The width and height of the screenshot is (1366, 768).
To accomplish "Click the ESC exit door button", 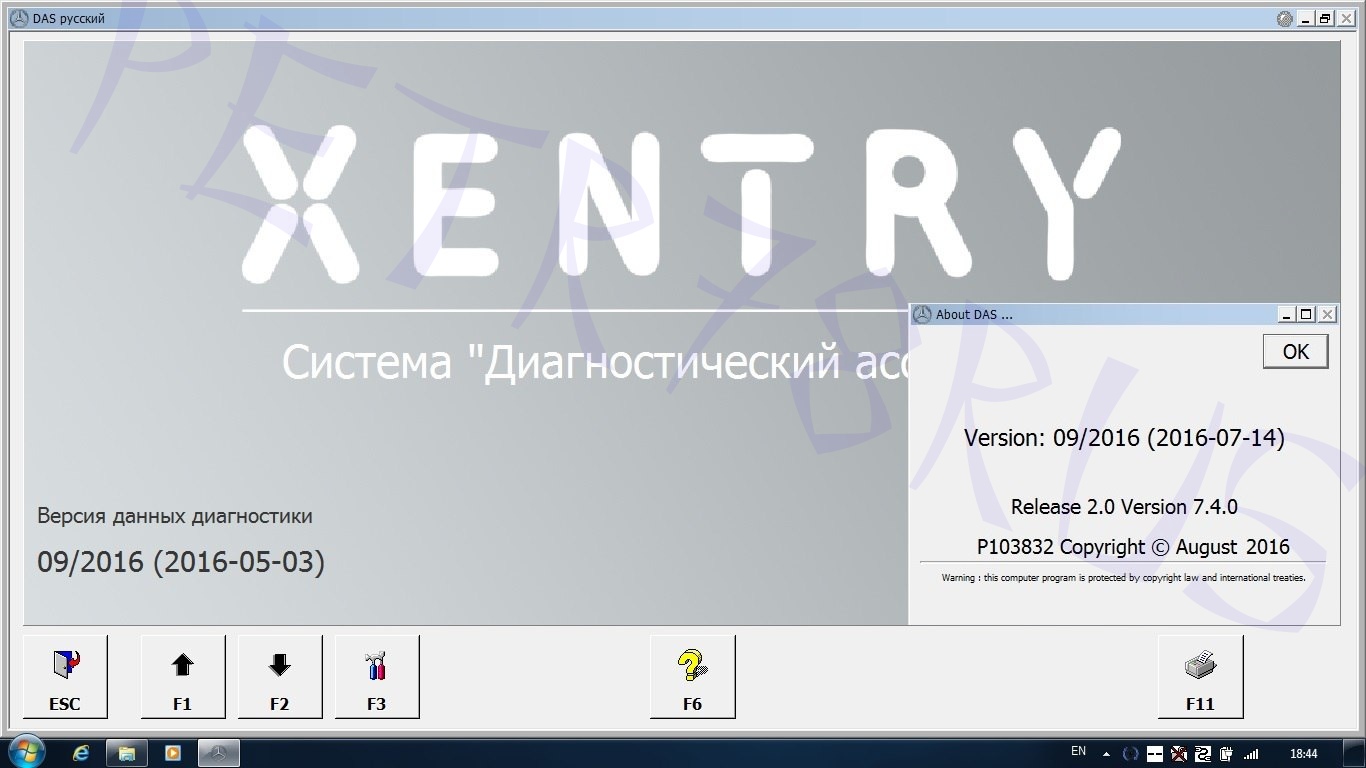I will tap(65, 677).
